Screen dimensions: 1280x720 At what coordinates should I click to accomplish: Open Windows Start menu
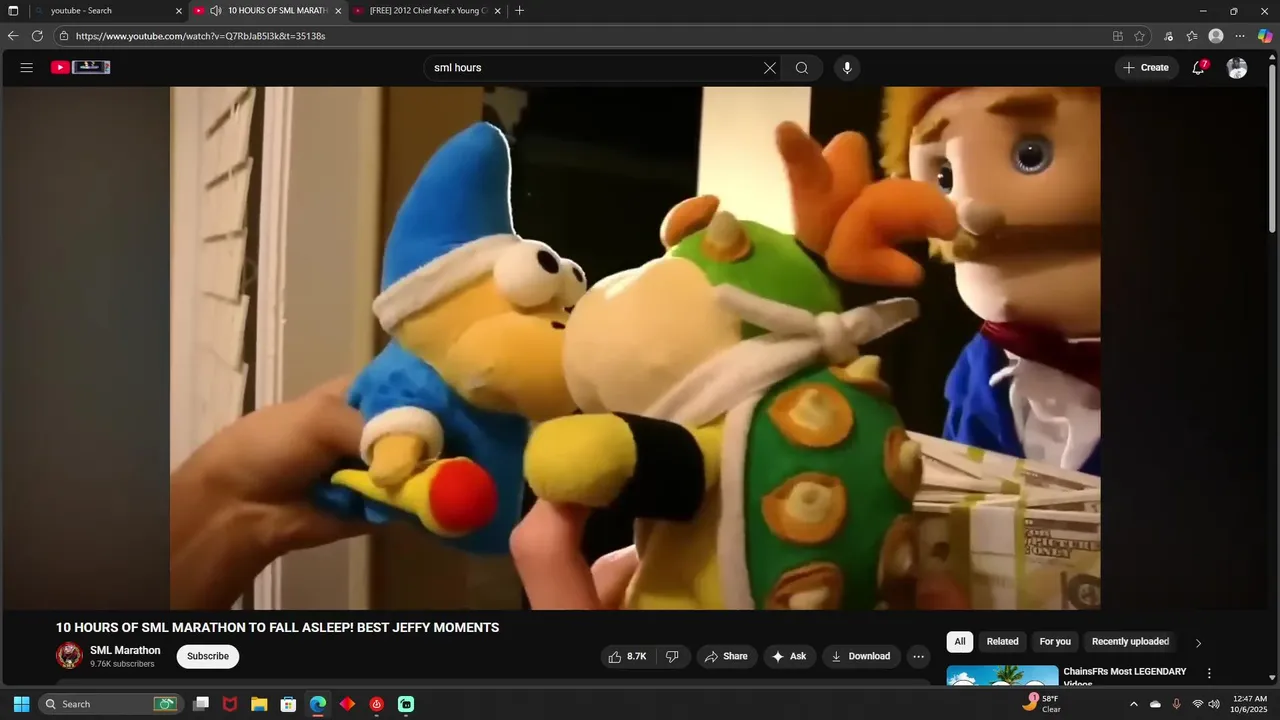point(21,704)
